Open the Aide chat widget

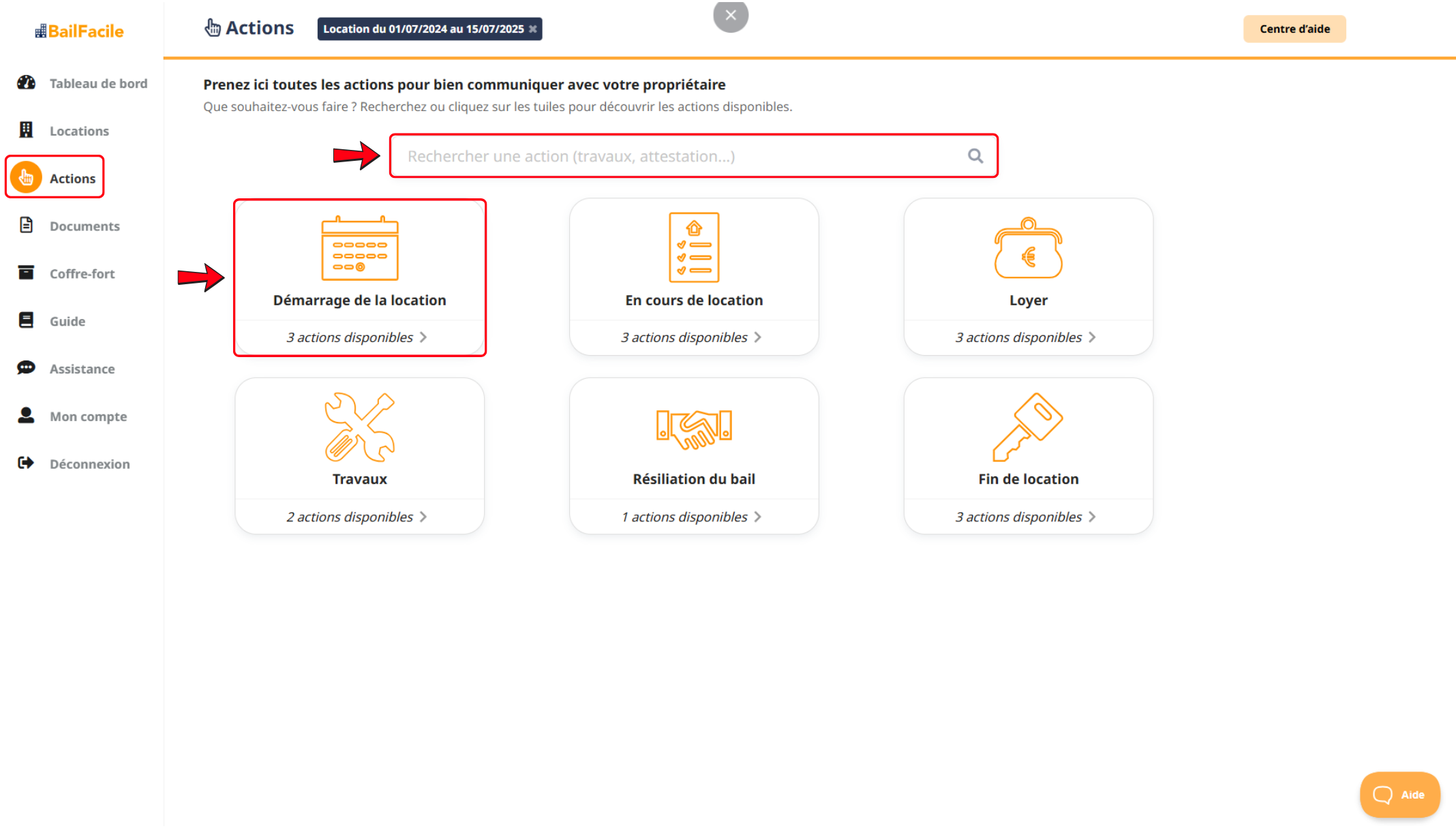pos(1399,795)
